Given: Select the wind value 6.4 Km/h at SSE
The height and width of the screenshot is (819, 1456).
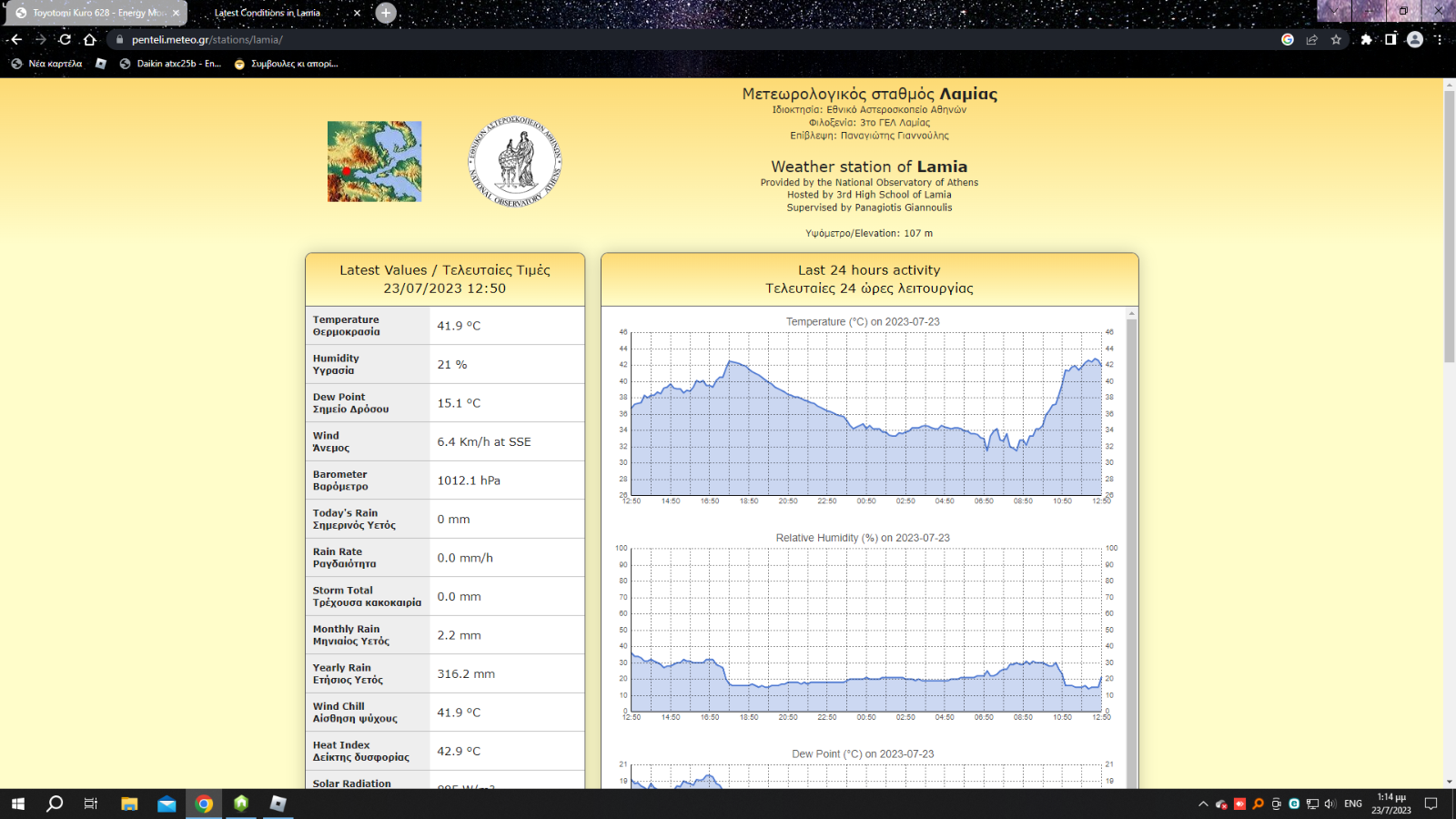Looking at the screenshot, I should click(484, 441).
